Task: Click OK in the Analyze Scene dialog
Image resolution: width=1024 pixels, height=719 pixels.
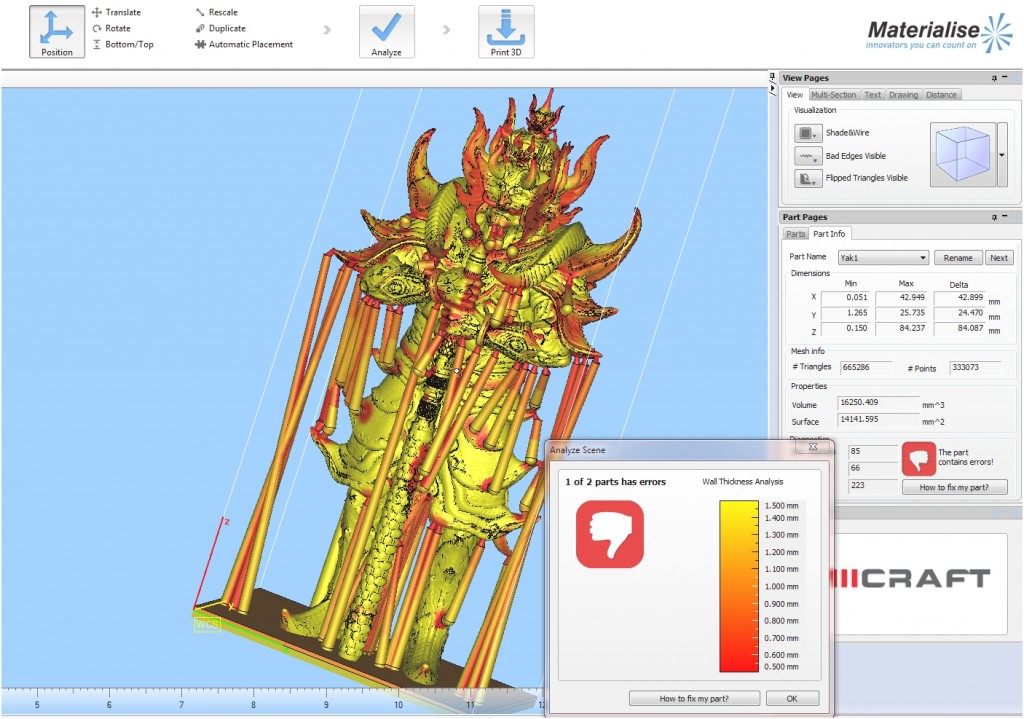Action: click(792, 698)
